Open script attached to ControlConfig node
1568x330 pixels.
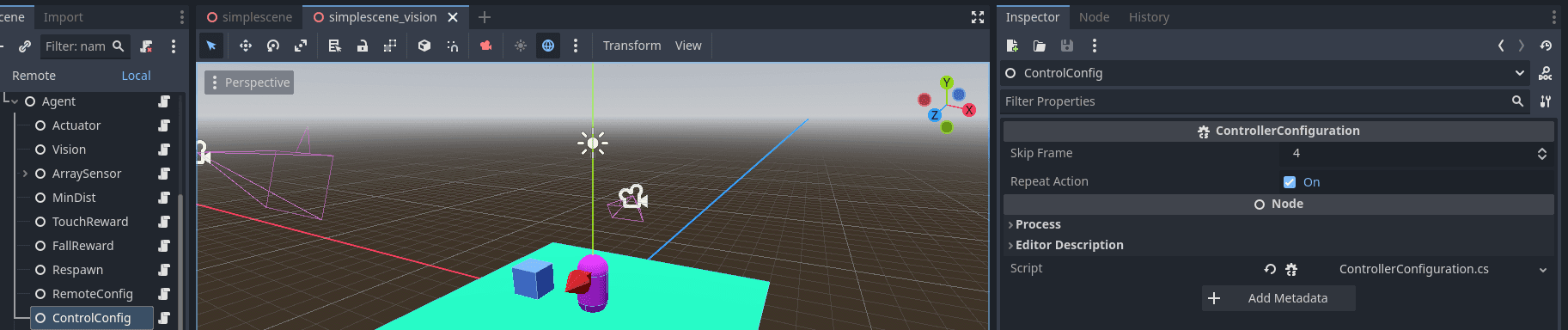point(164,318)
